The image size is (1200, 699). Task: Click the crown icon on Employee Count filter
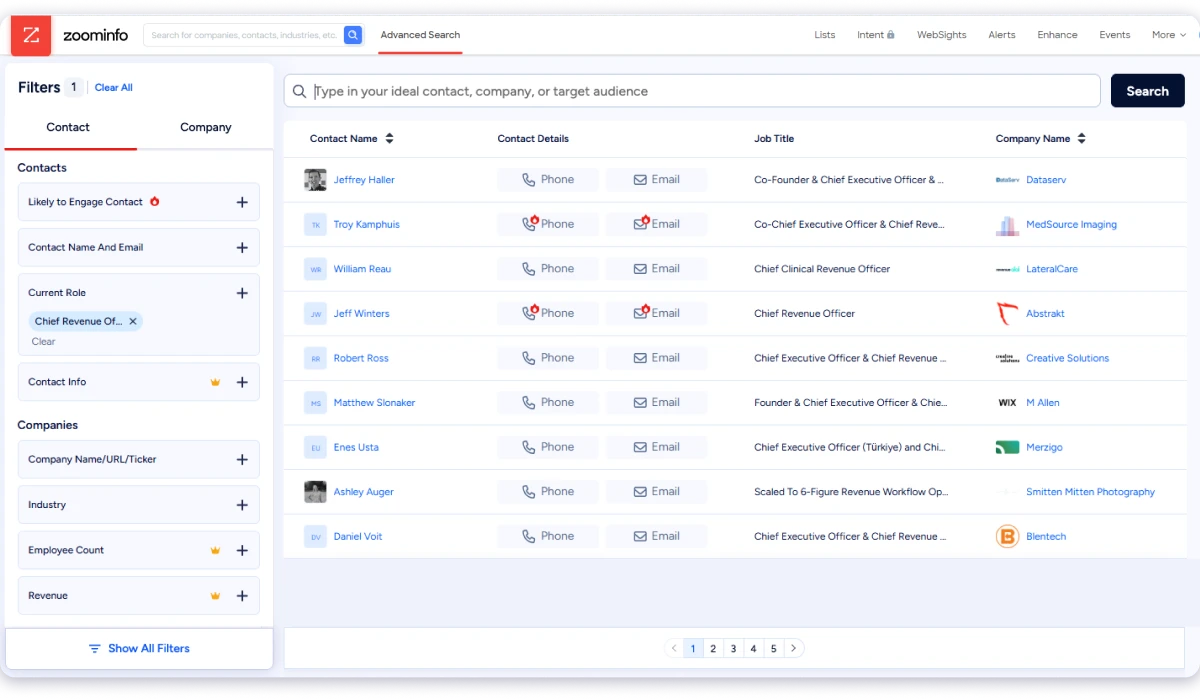215,550
